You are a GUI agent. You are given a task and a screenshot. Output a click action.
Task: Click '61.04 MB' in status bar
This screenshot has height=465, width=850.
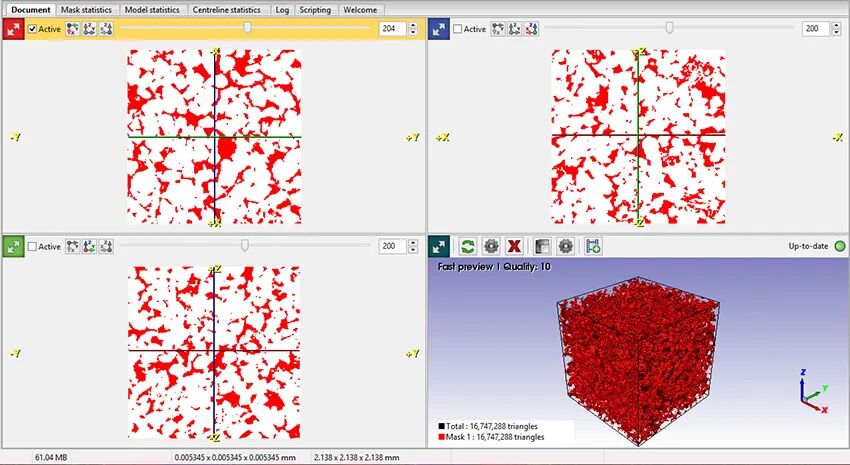click(x=51, y=457)
